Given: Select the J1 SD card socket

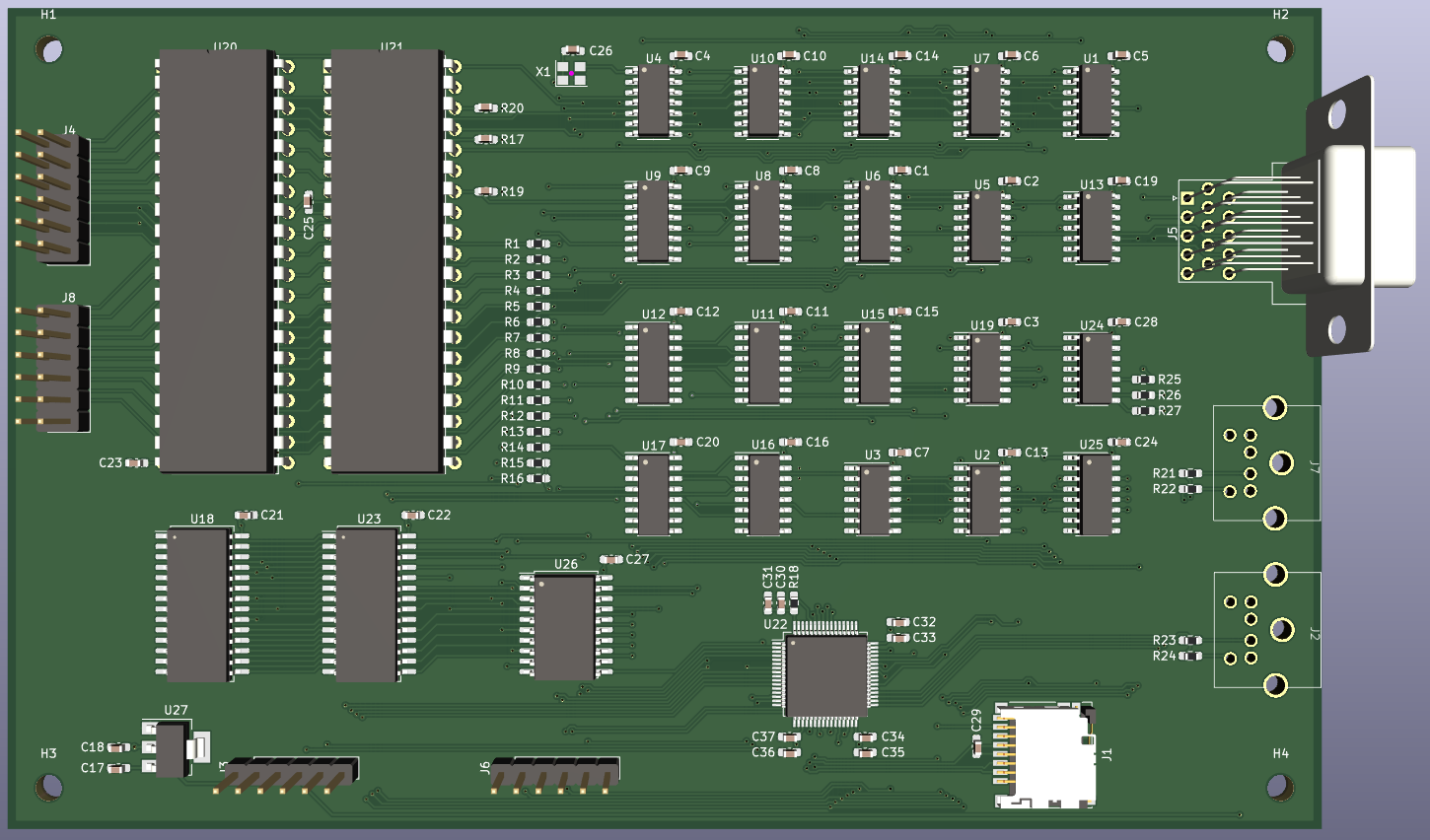Looking at the screenshot, I should [x=1045, y=757].
